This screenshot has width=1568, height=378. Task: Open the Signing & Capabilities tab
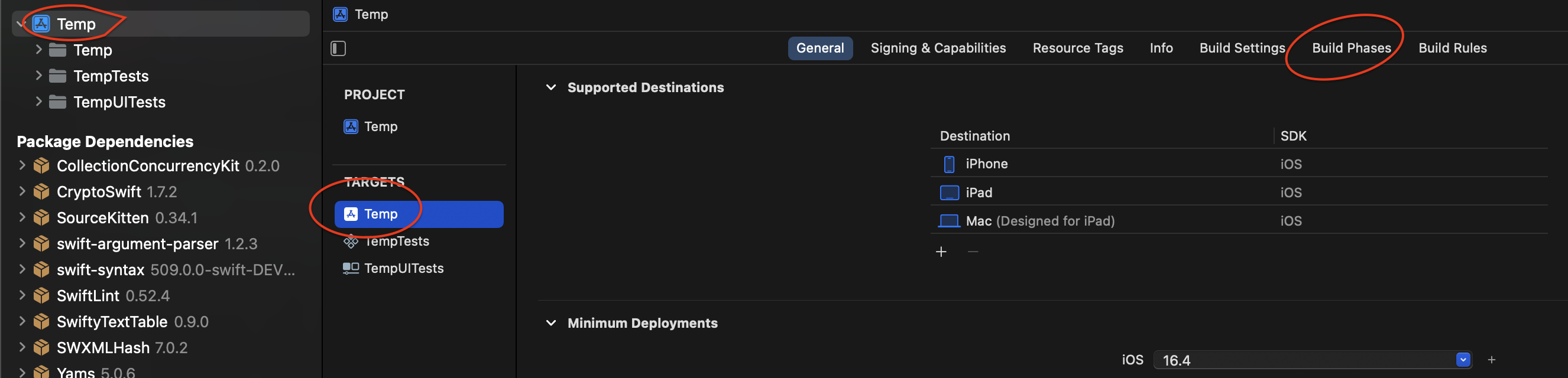(x=938, y=48)
